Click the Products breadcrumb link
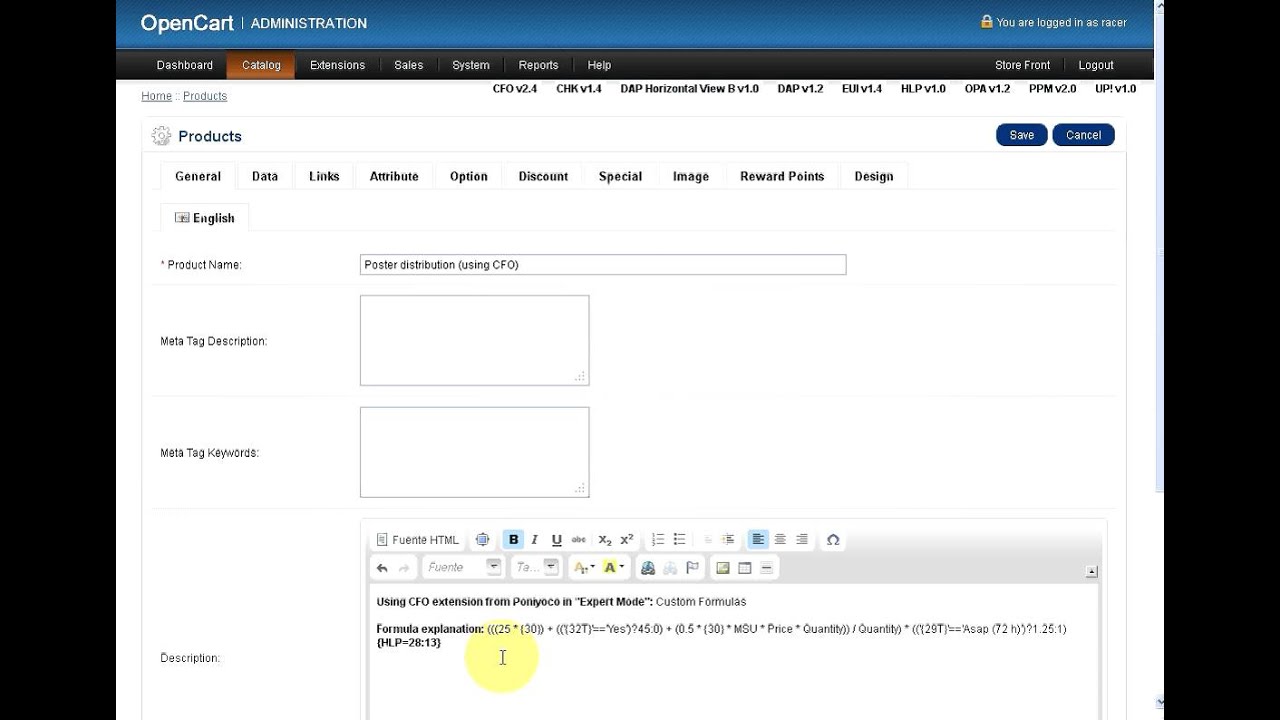Viewport: 1280px width, 720px height. click(x=205, y=96)
